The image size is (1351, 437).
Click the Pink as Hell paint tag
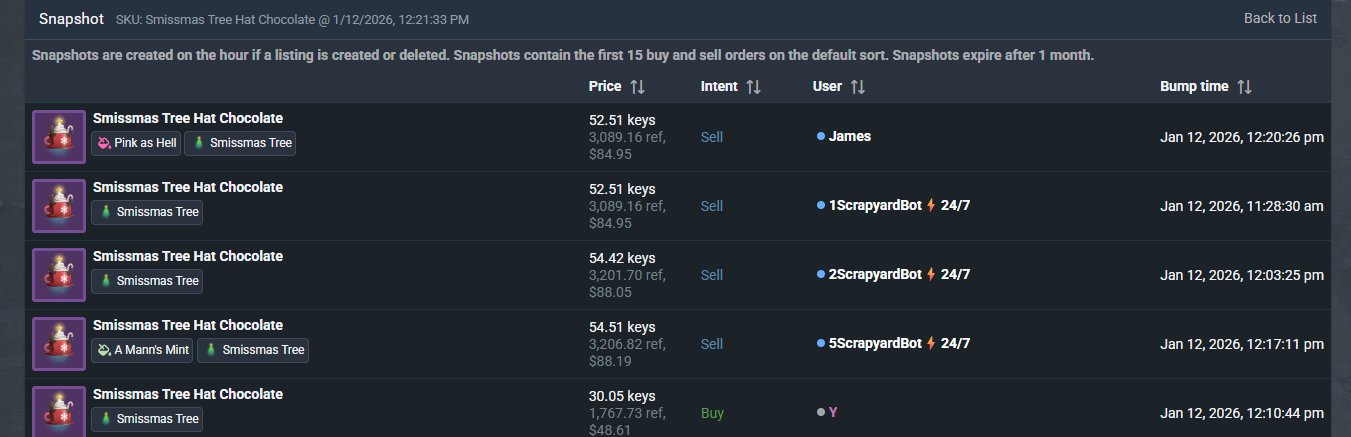(137, 143)
